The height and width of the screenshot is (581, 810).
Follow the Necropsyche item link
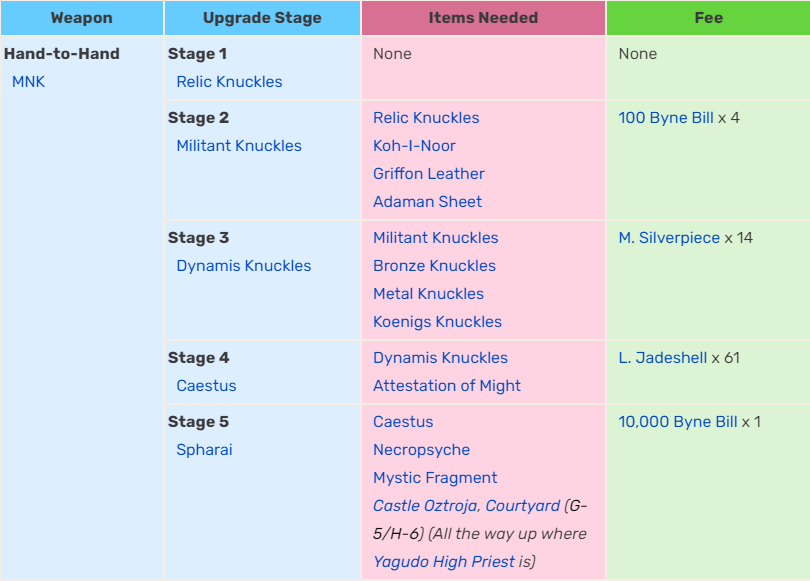tap(422, 449)
